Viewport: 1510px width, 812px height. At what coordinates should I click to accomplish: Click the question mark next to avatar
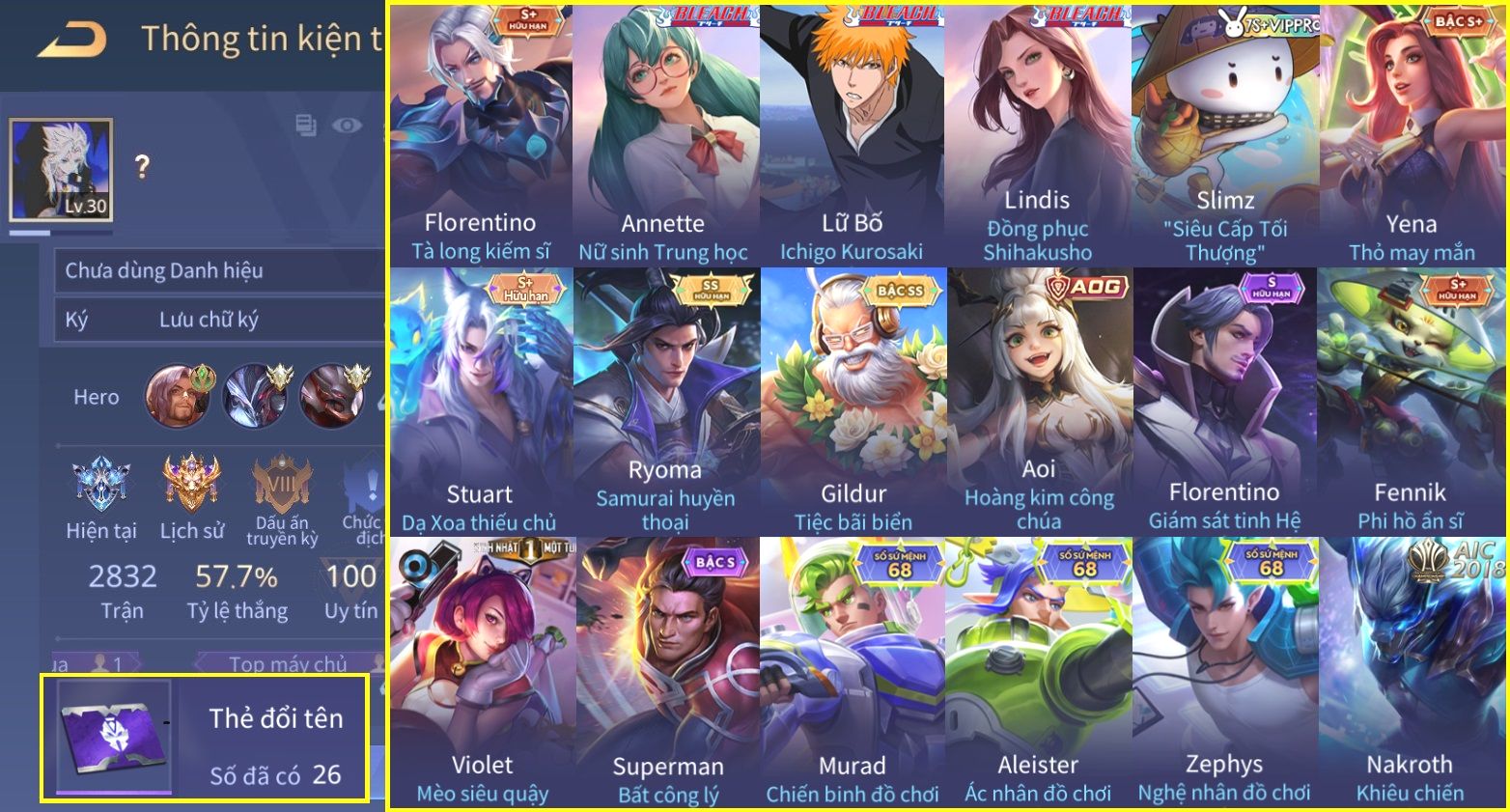pos(142,167)
